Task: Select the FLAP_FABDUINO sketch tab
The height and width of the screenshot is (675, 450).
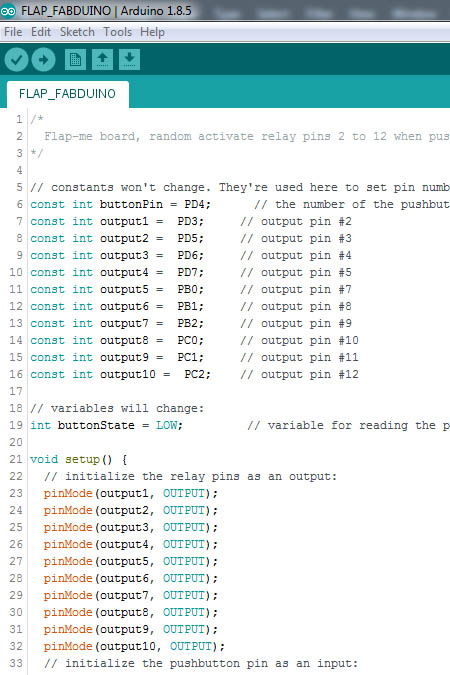Action: [x=68, y=94]
